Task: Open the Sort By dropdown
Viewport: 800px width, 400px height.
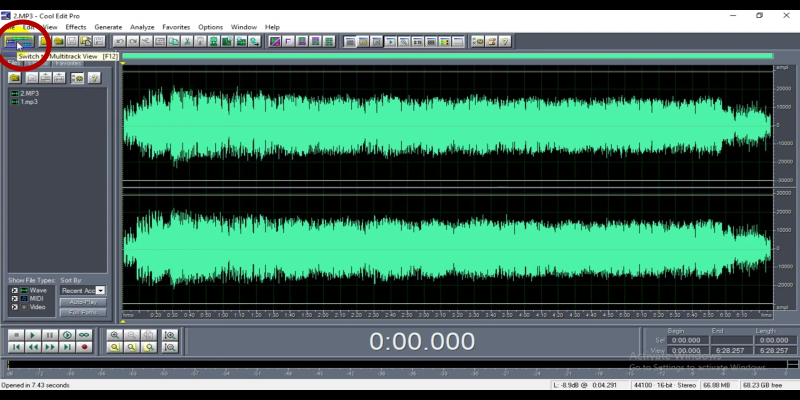Action: [100, 290]
